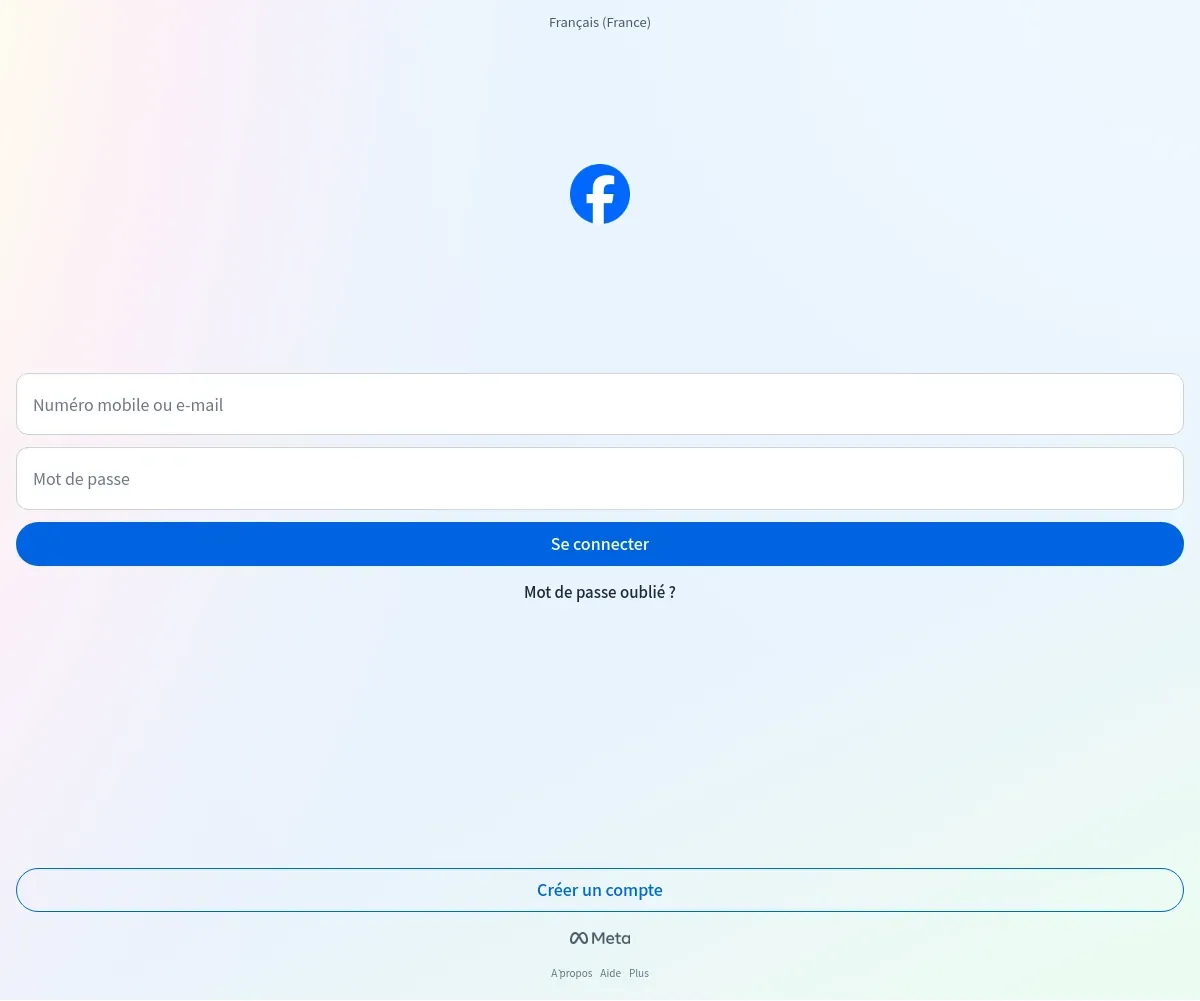Select the round 'f' Facebook emblem

600,194
